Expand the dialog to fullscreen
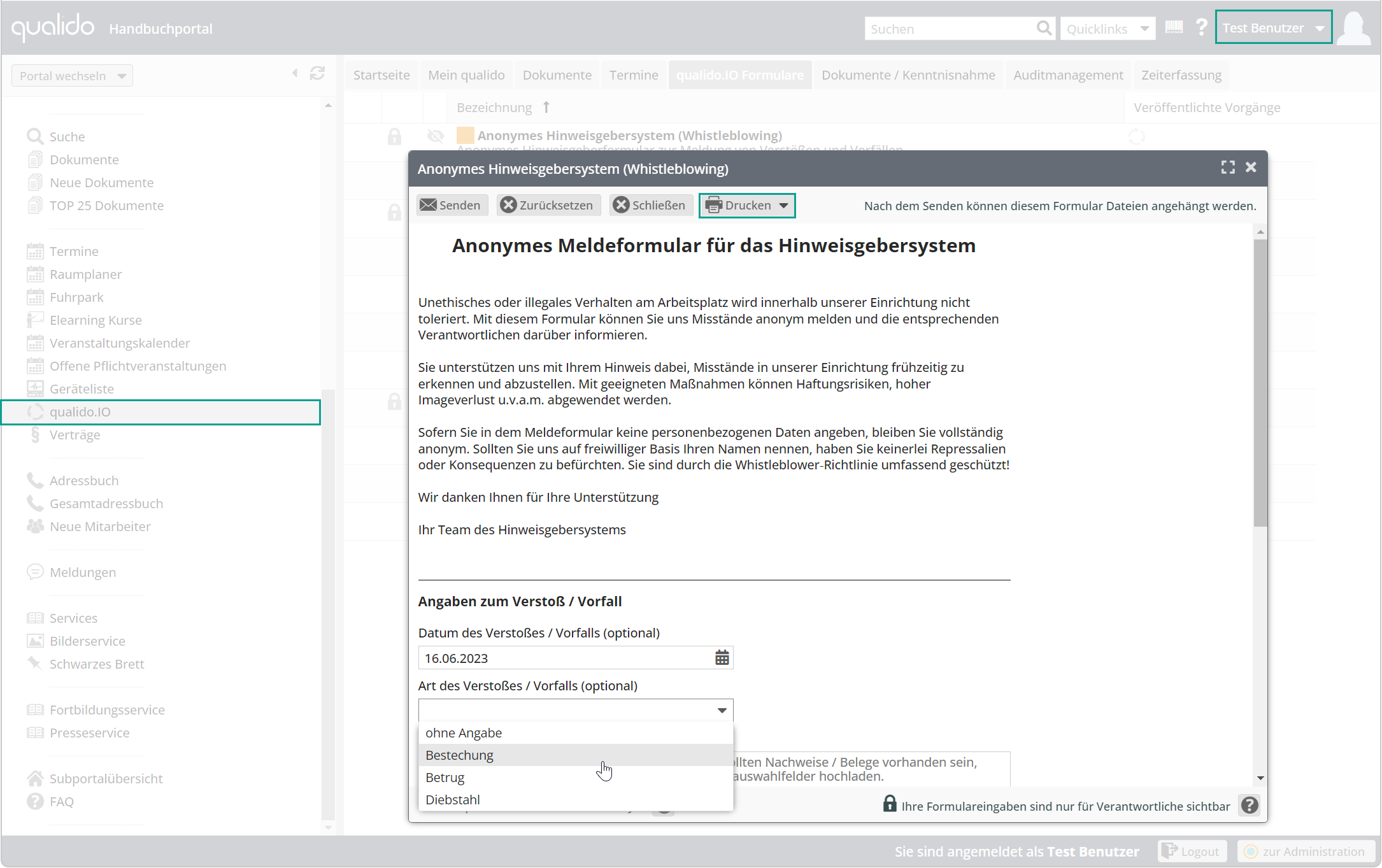 (1228, 167)
